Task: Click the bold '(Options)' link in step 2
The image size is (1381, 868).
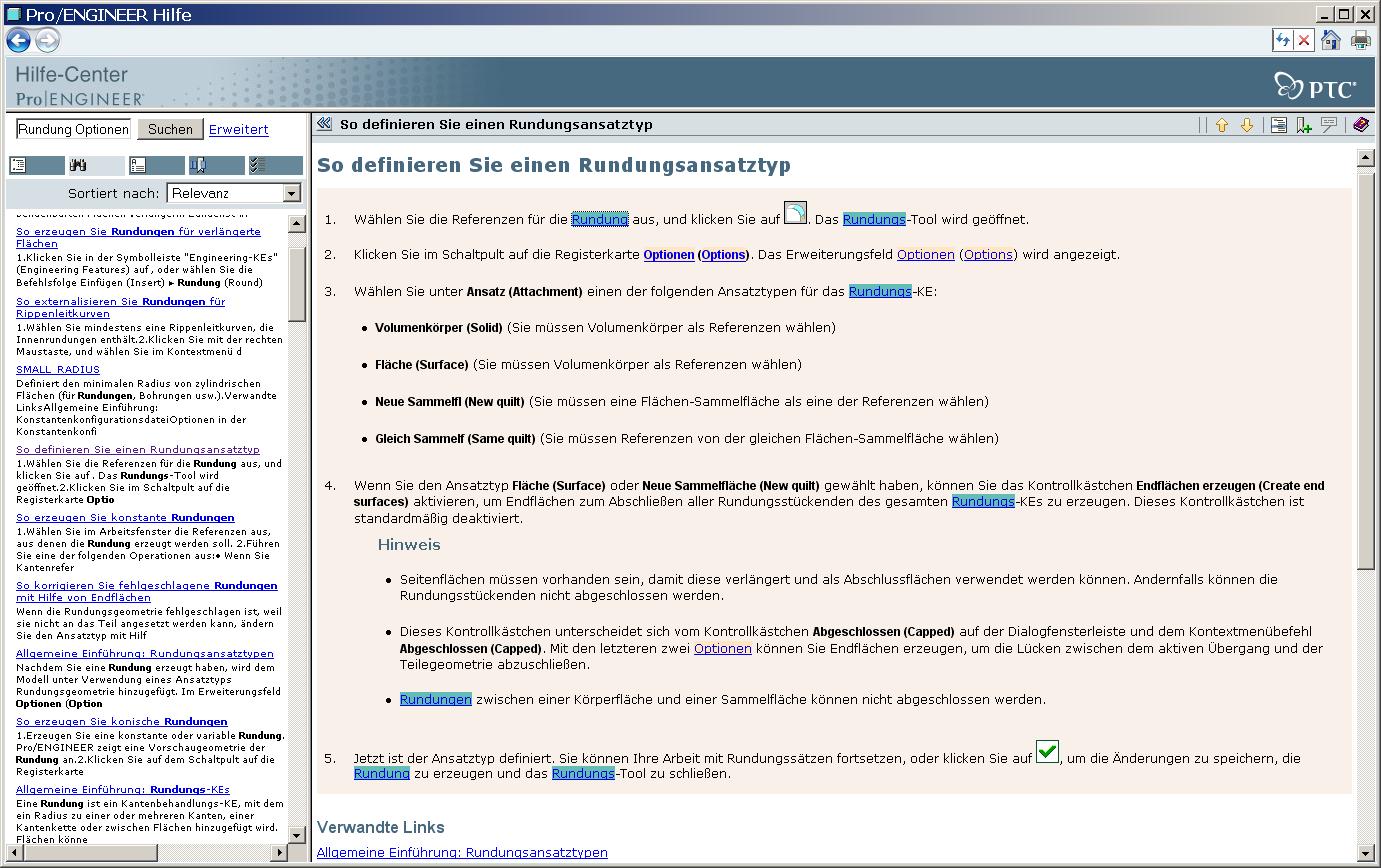Action: pos(724,254)
